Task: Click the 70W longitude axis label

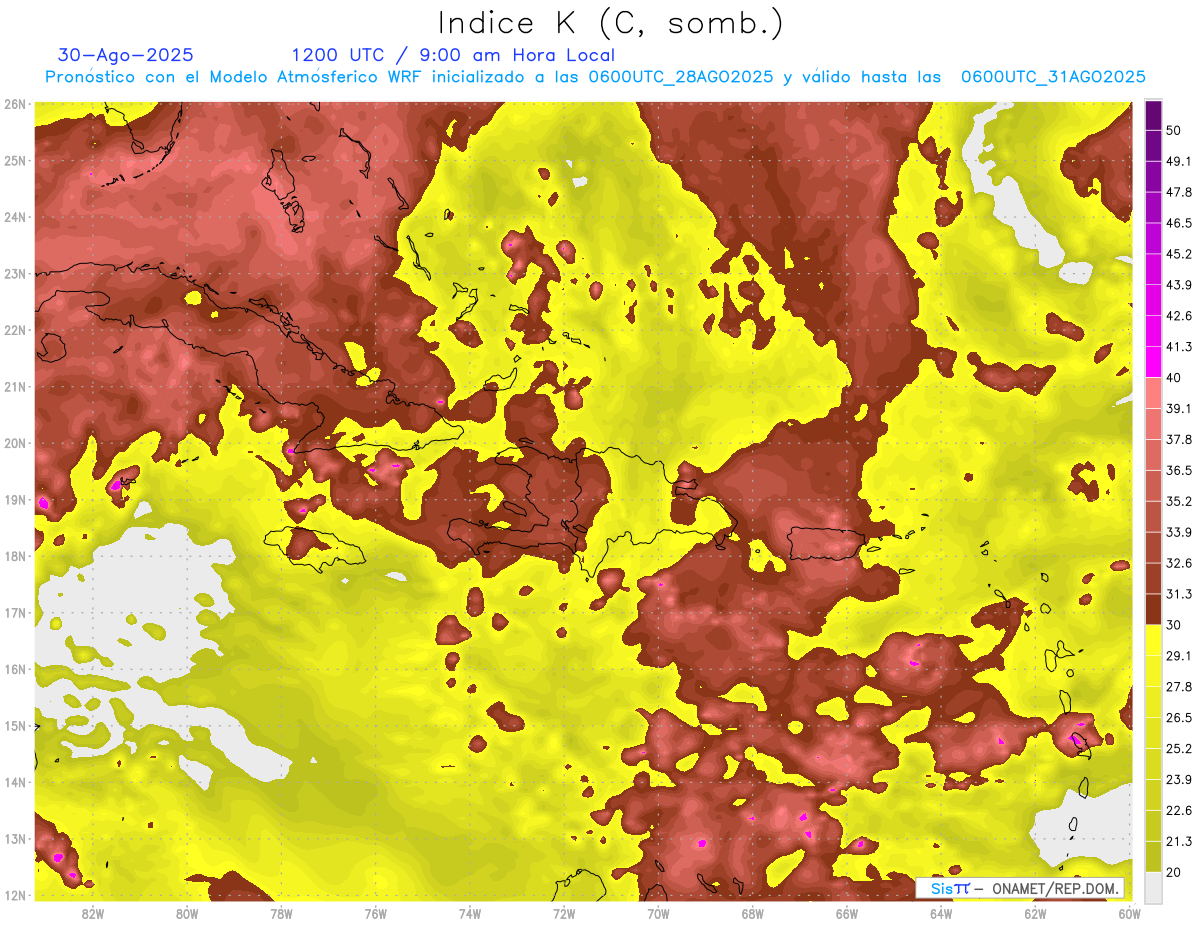Action: point(658,913)
